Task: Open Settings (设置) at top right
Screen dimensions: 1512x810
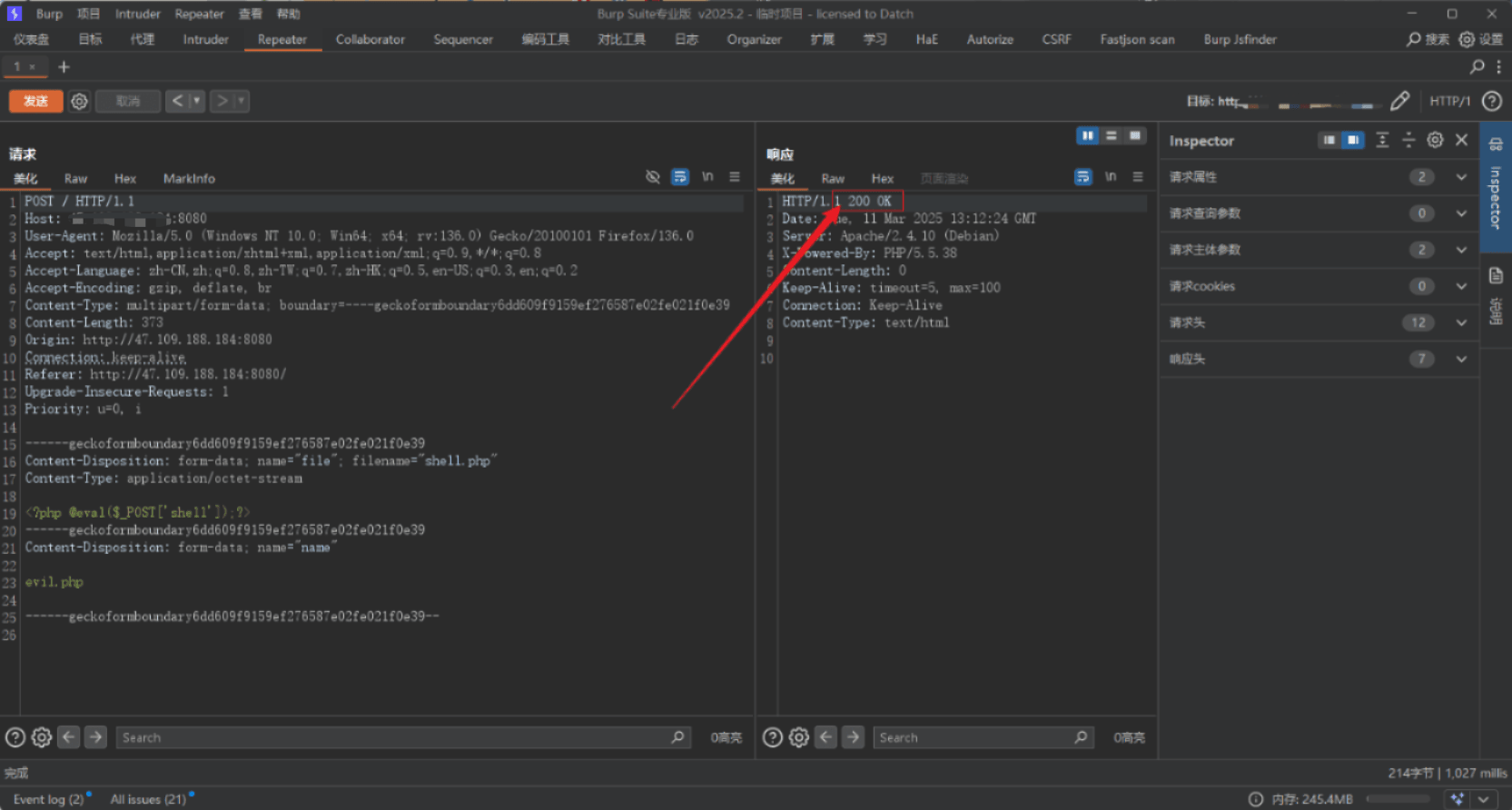Action: click(x=1481, y=39)
